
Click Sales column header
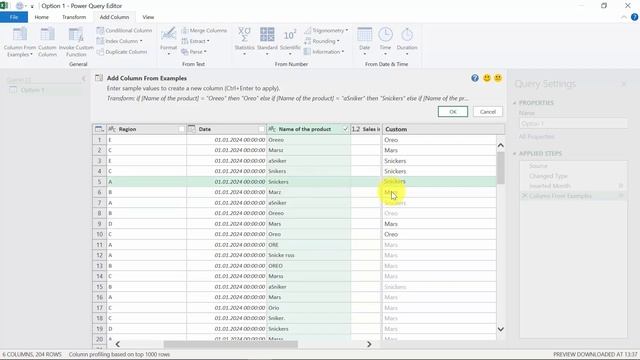366,129
